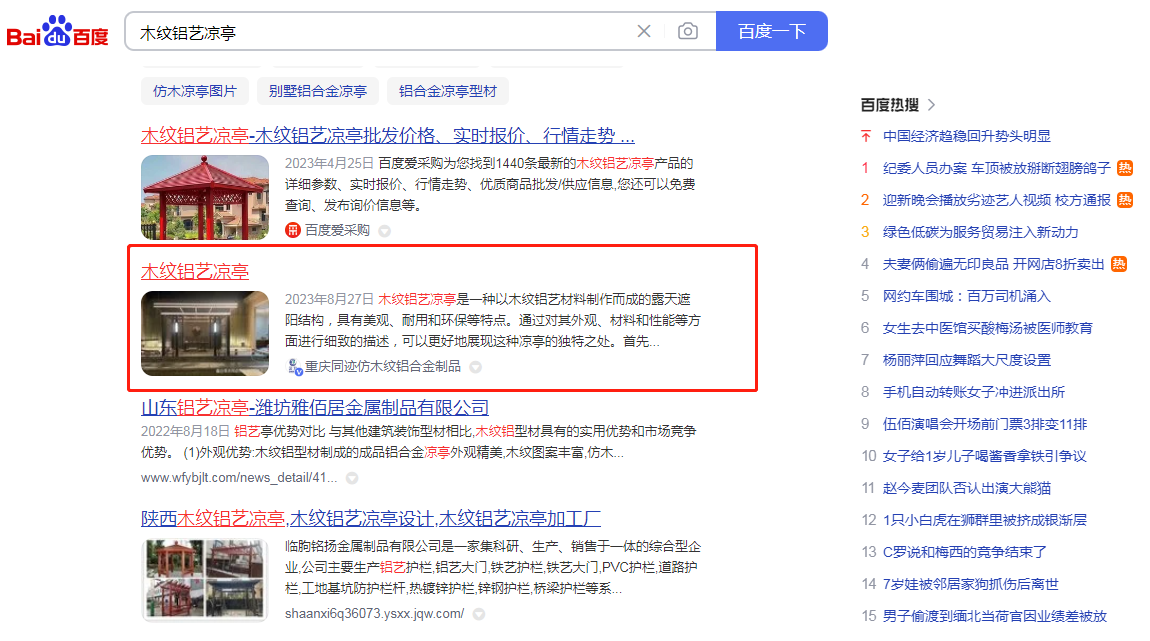Click the Baidu logo
Viewport: 1150px width, 641px height.
57,32
